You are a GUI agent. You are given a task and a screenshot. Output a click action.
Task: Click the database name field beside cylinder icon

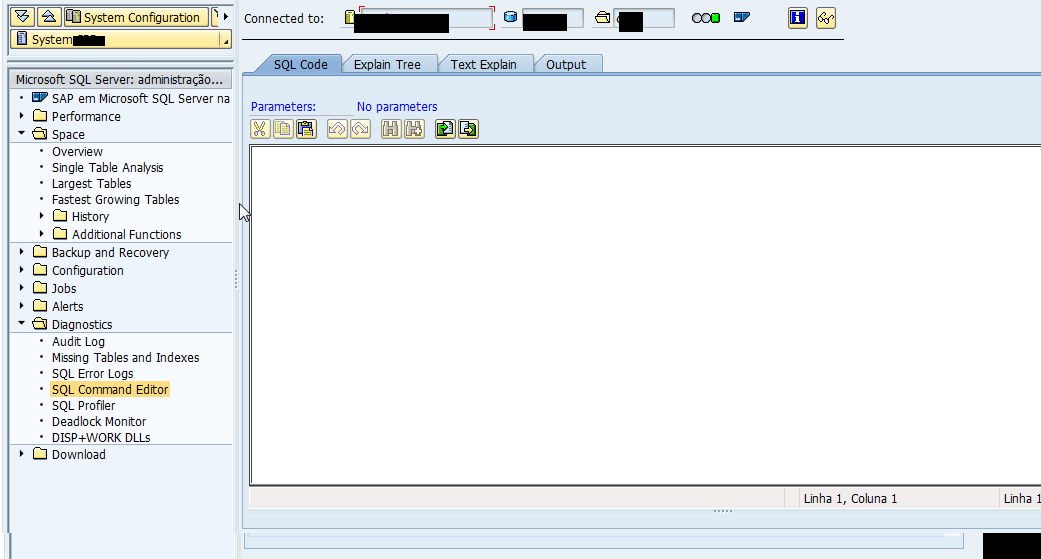tap(552, 18)
